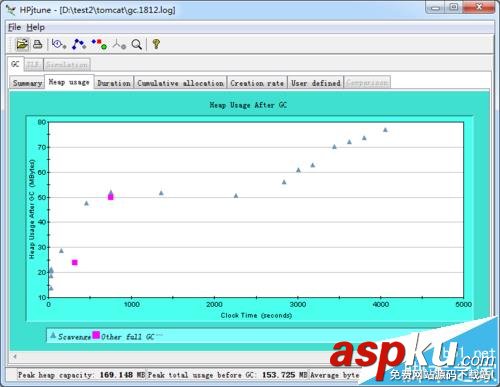The width and height of the screenshot is (500, 387).
Task: Click the 'Clock Time (seconds)' axis label
Action: (256, 315)
